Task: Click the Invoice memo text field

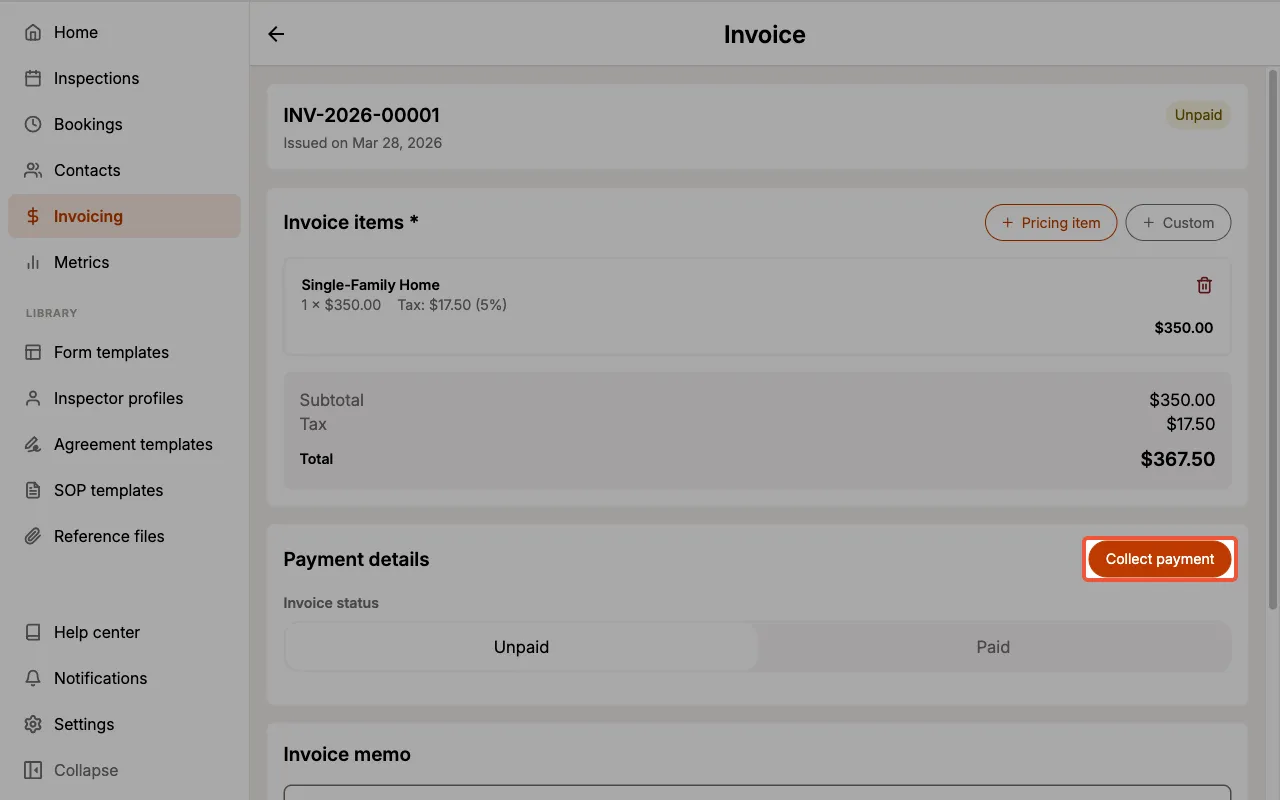Action: tap(757, 792)
